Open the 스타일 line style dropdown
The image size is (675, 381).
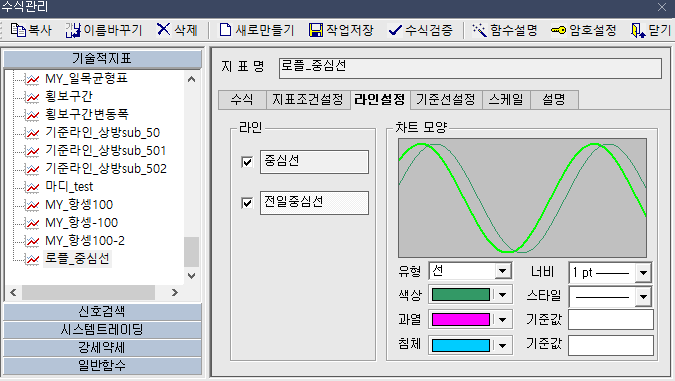pyautogui.click(x=643, y=297)
